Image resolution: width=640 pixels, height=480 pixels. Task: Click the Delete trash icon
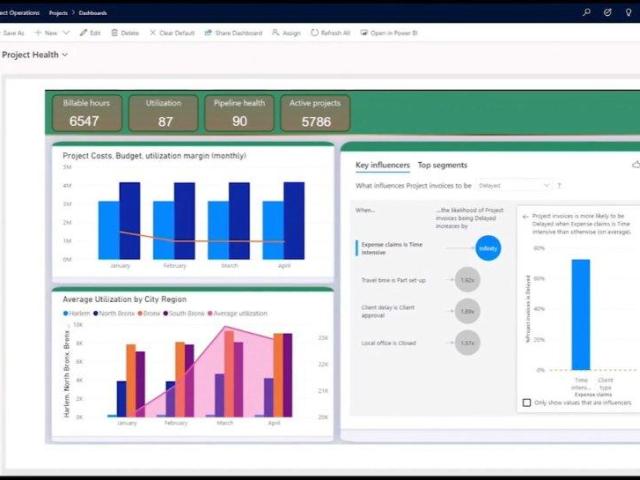coord(115,33)
